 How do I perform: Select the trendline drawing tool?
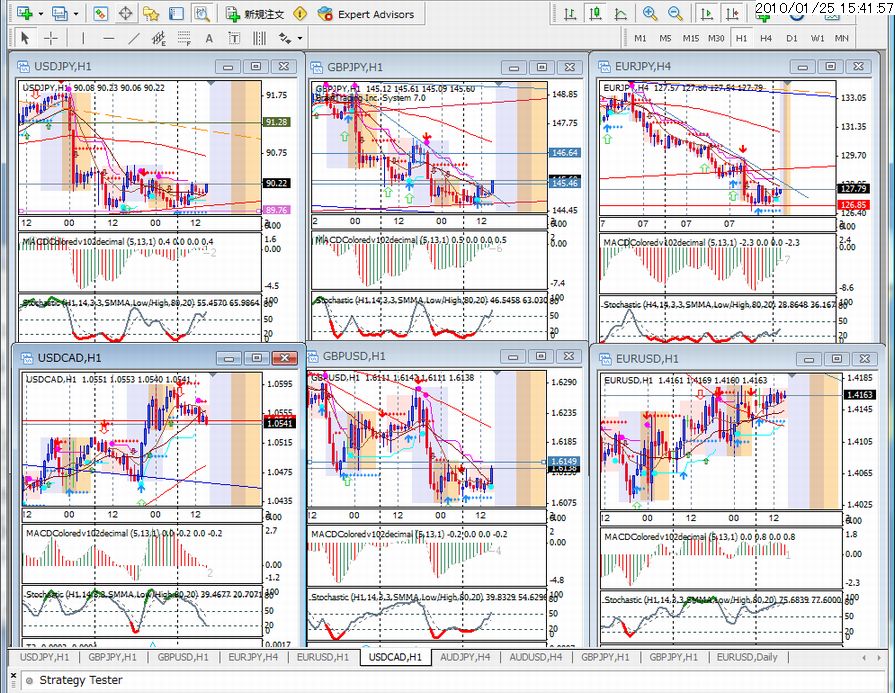[x=133, y=38]
